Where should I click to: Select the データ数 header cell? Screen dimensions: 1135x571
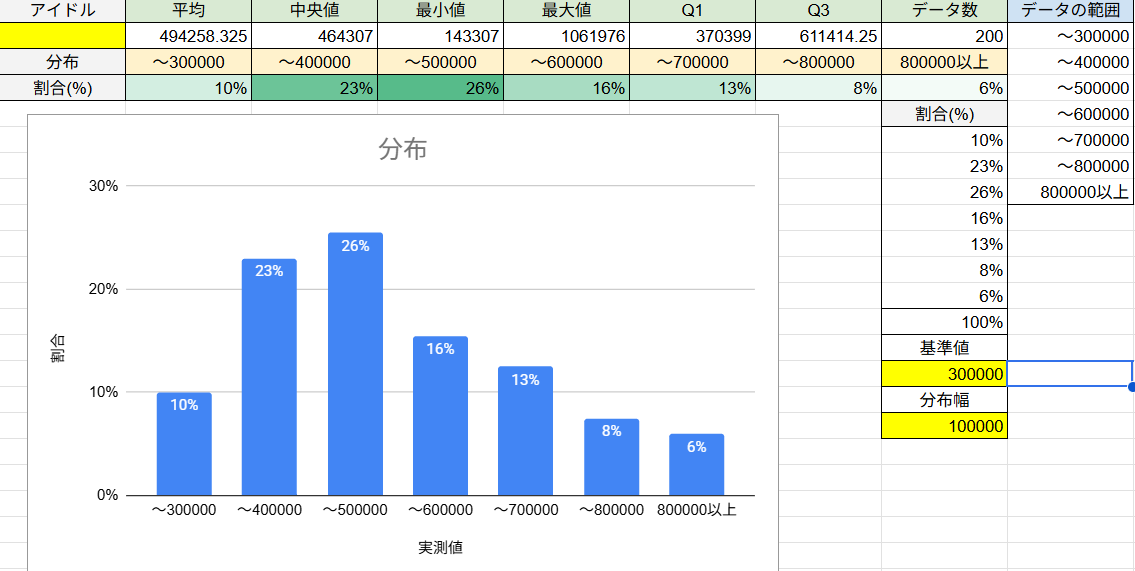[x=945, y=11]
